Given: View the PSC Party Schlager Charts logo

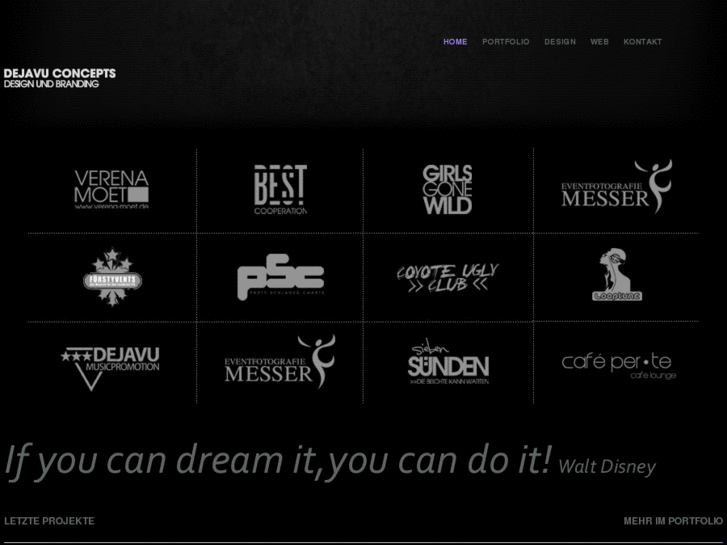Looking at the screenshot, I should pyautogui.click(x=281, y=277).
